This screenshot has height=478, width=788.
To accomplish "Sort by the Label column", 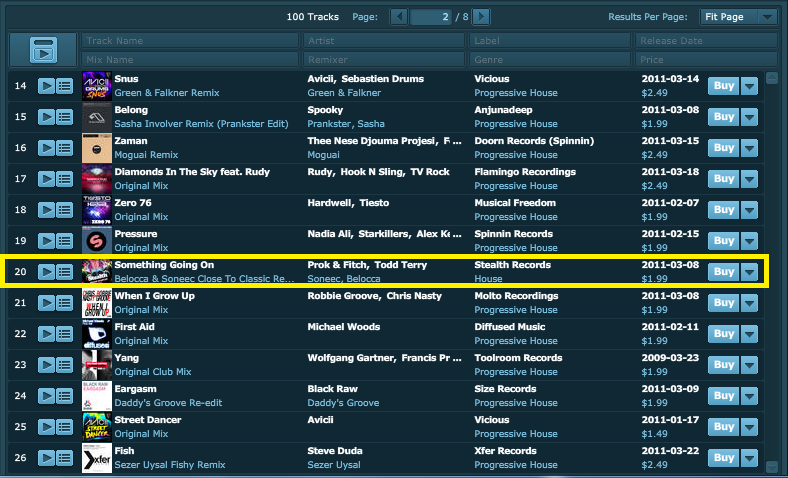I will (550, 41).
